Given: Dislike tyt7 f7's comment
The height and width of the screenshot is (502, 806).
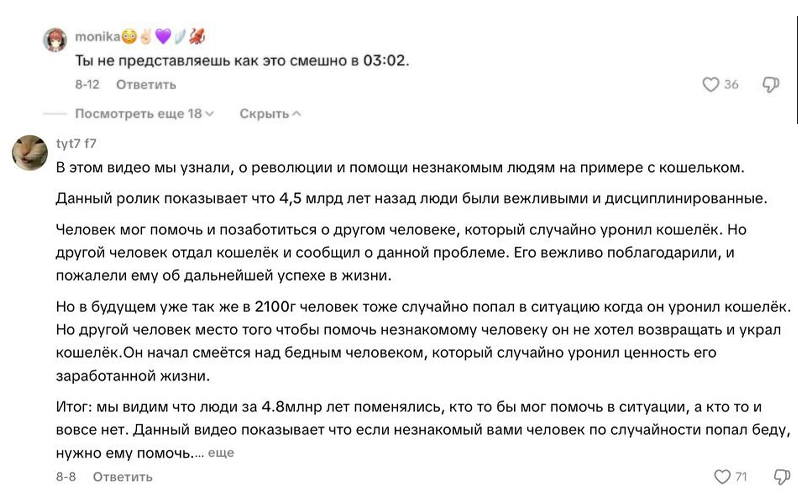Looking at the screenshot, I should point(782,477).
